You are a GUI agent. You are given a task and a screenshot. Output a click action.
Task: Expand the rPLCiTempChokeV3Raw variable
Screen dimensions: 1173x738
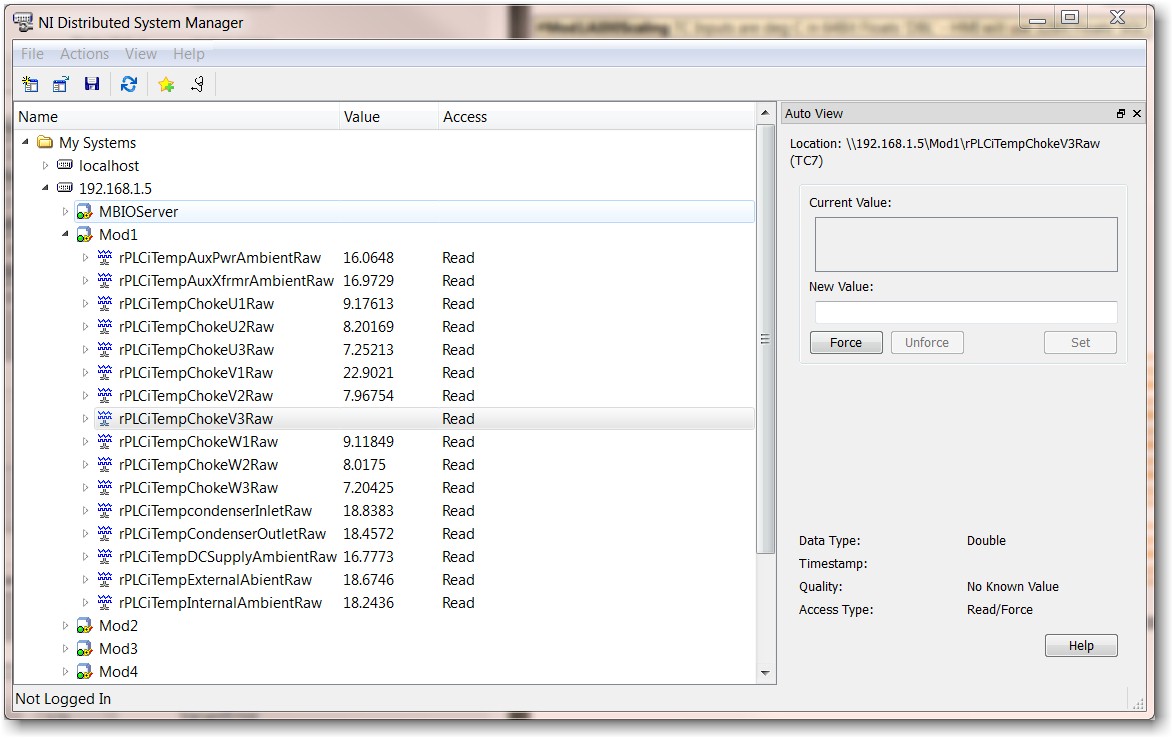point(85,419)
